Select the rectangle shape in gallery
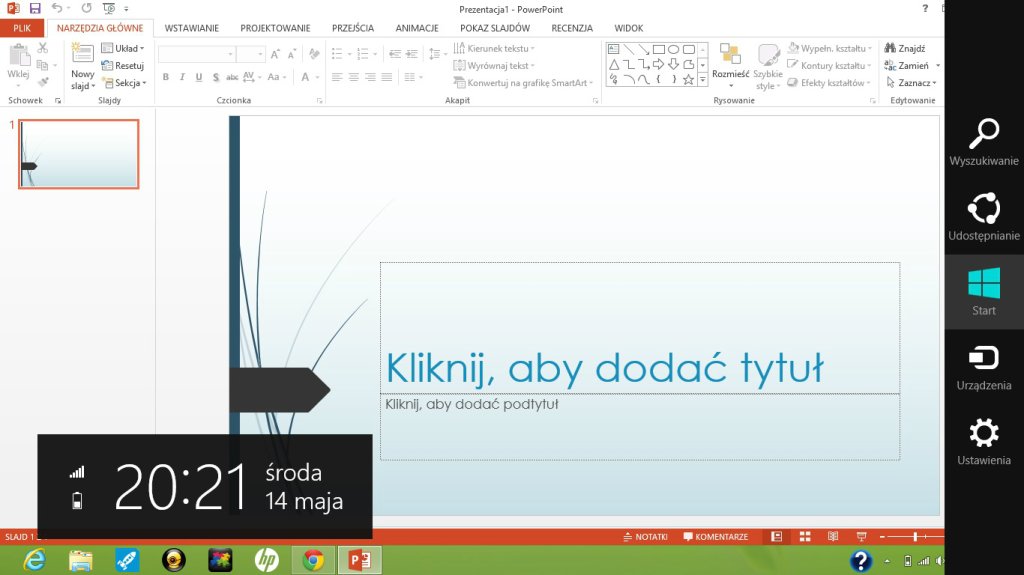The image size is (1024, 575). coord(659,49)
